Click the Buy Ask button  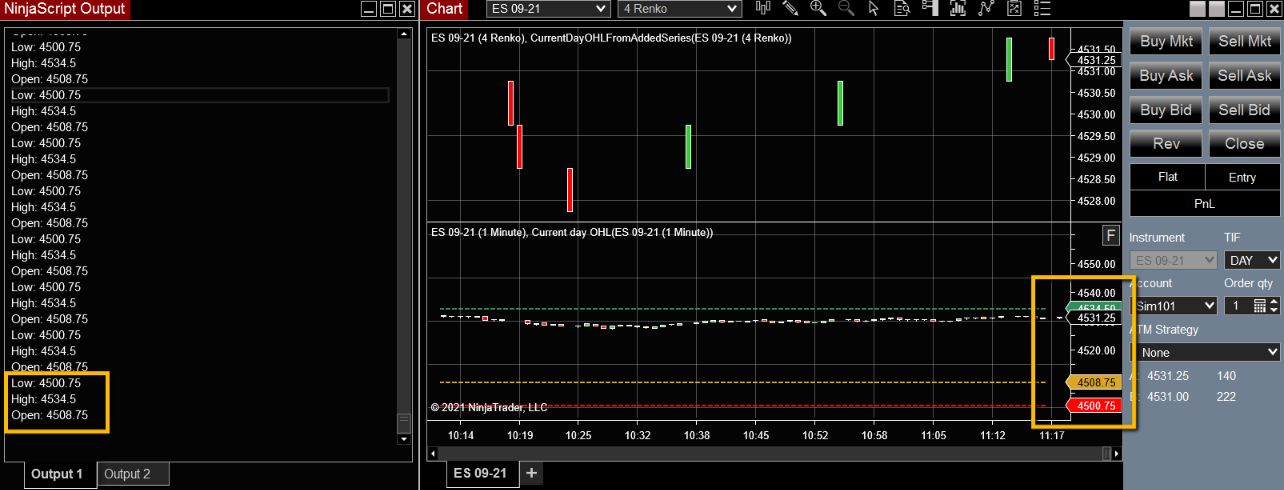[1166, 76]
